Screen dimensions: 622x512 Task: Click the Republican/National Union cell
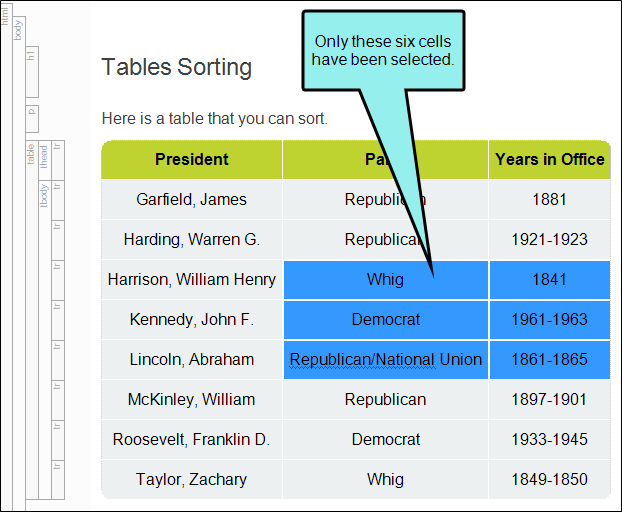pyautogui.click(x=386, y=360)
